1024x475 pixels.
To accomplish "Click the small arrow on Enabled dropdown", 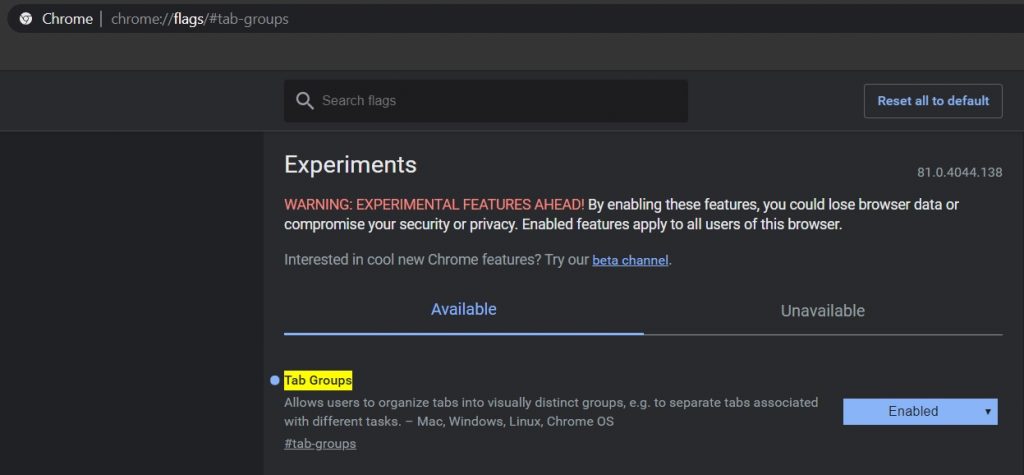I will 987,412.
